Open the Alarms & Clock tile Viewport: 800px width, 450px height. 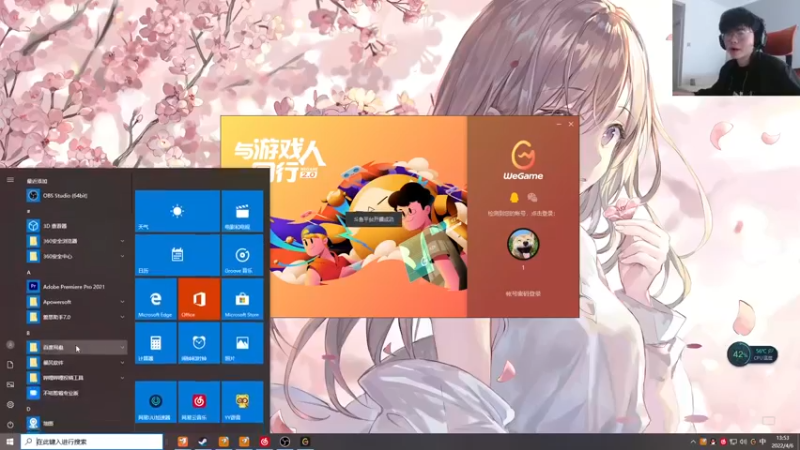pos(199,343)
